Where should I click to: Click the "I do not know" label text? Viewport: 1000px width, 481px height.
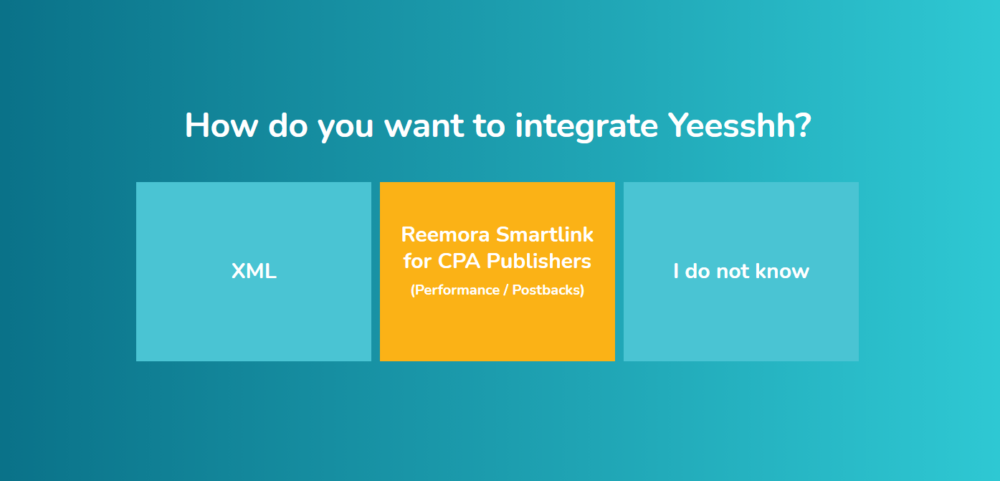pos(741,271)
